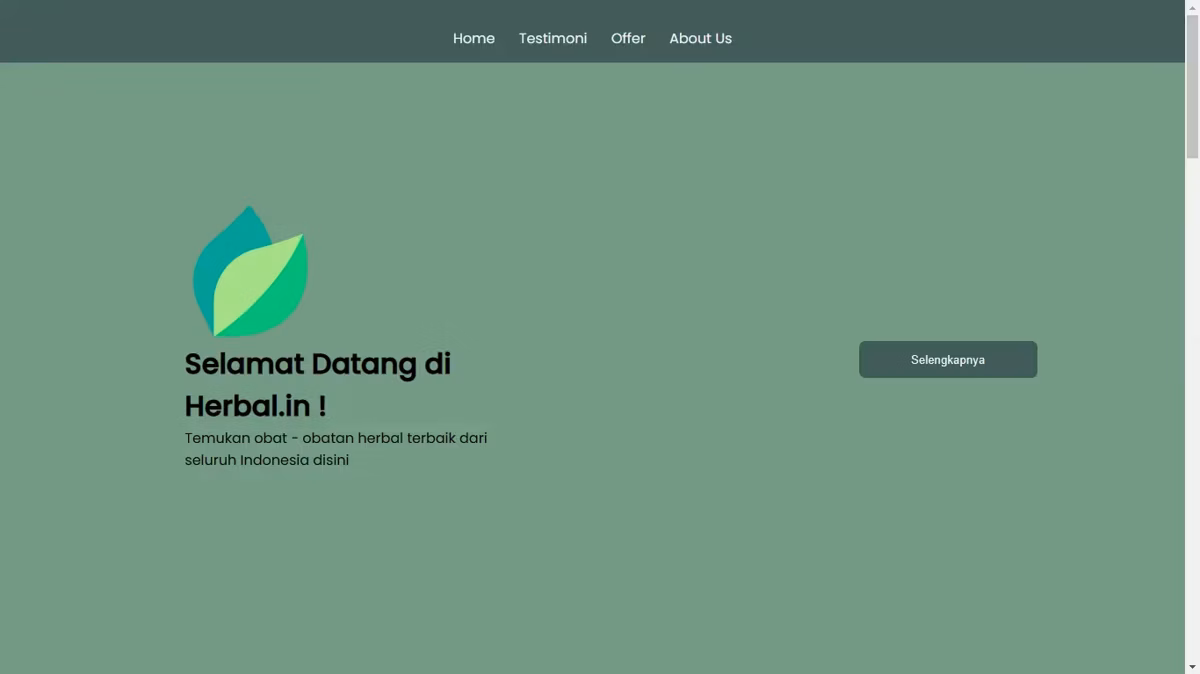
Task: Click the scrollbar track below the thumb
Action: click(1192, 408)
